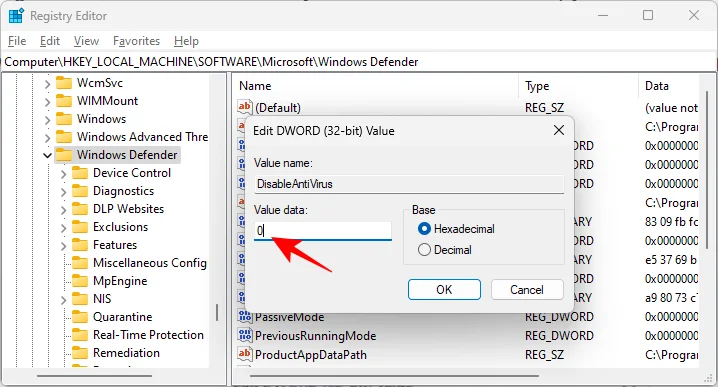Expand the WIMMount key
718x387 pixels.
point(47,102)
